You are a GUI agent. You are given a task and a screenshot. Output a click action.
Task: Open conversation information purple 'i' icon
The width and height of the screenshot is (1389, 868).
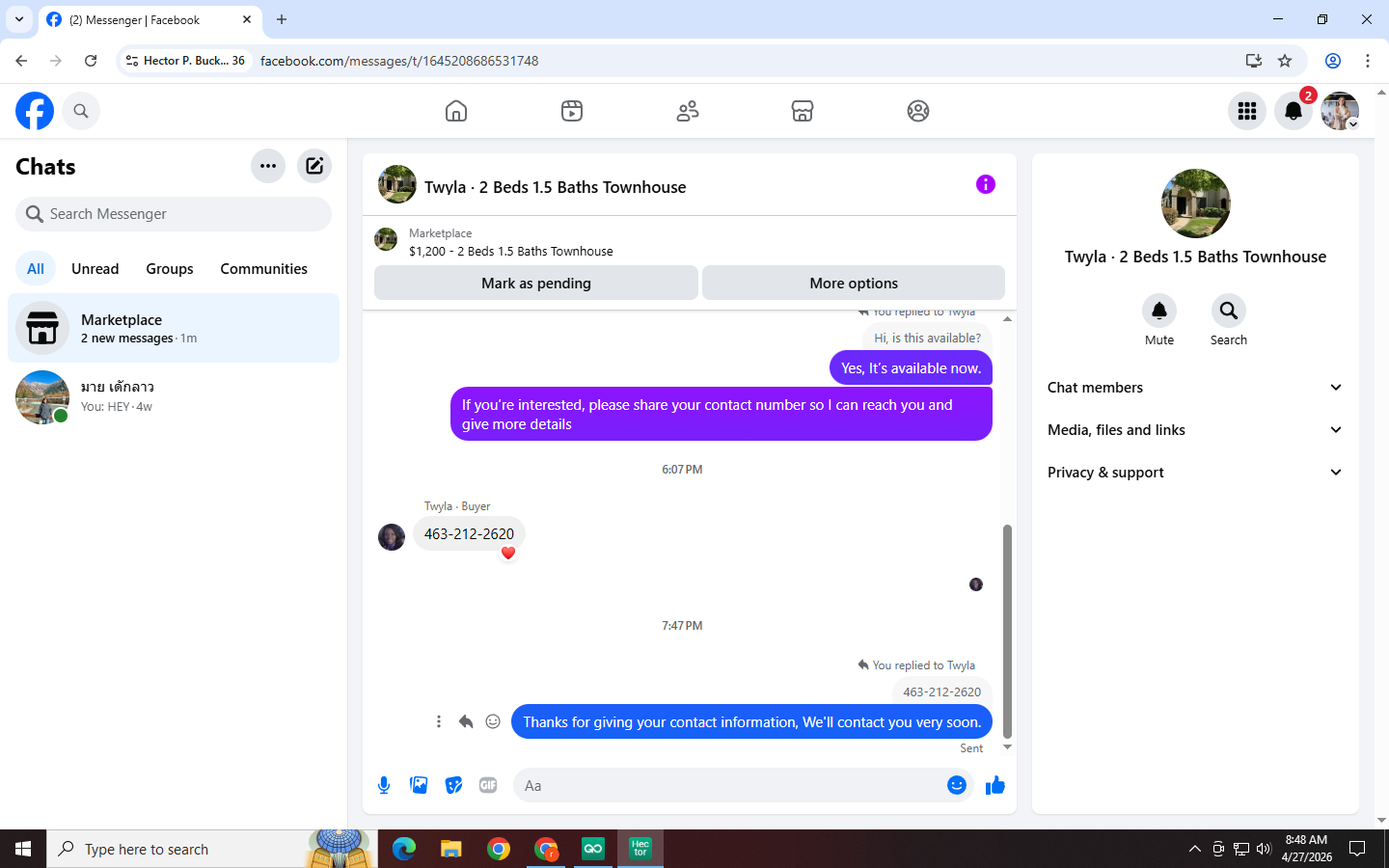click(985, 184)
